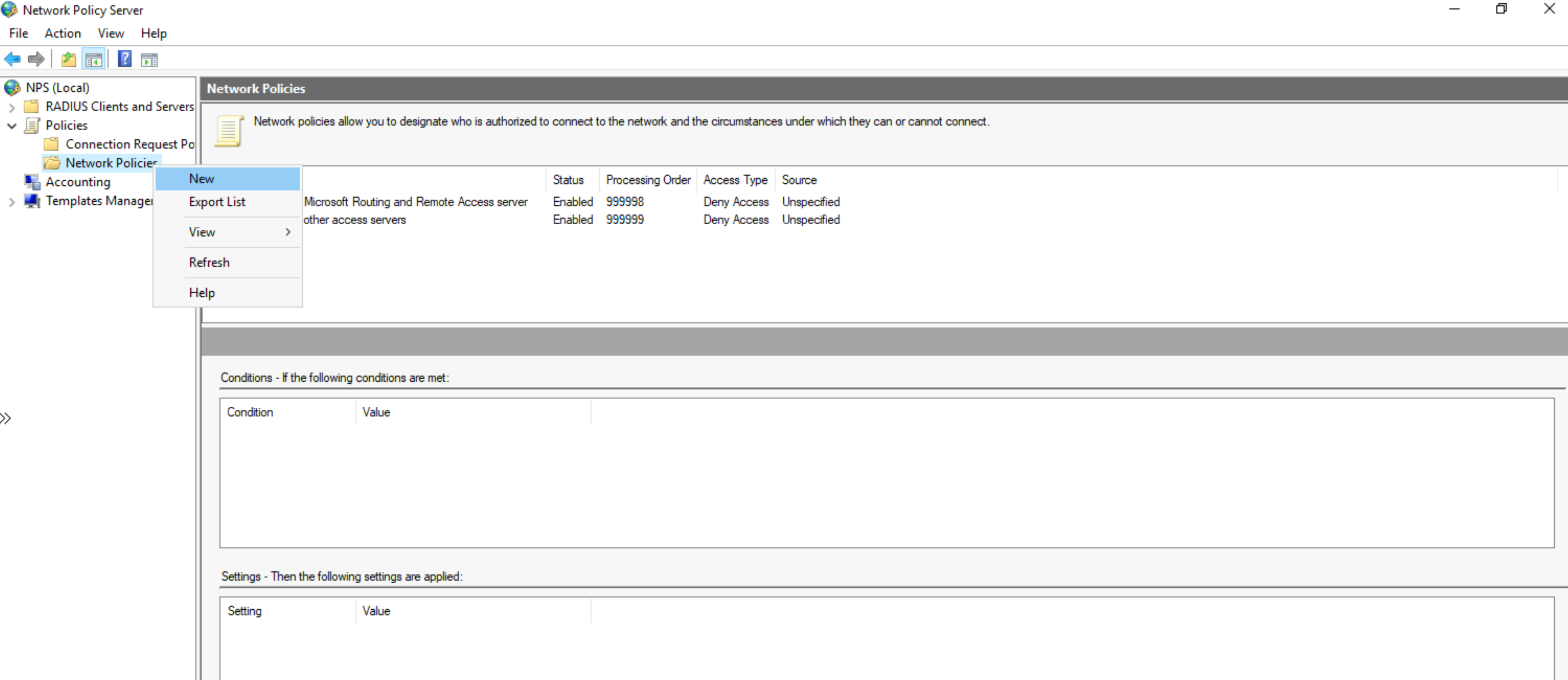Click the blue Back arrow toolbar icon

12,59
